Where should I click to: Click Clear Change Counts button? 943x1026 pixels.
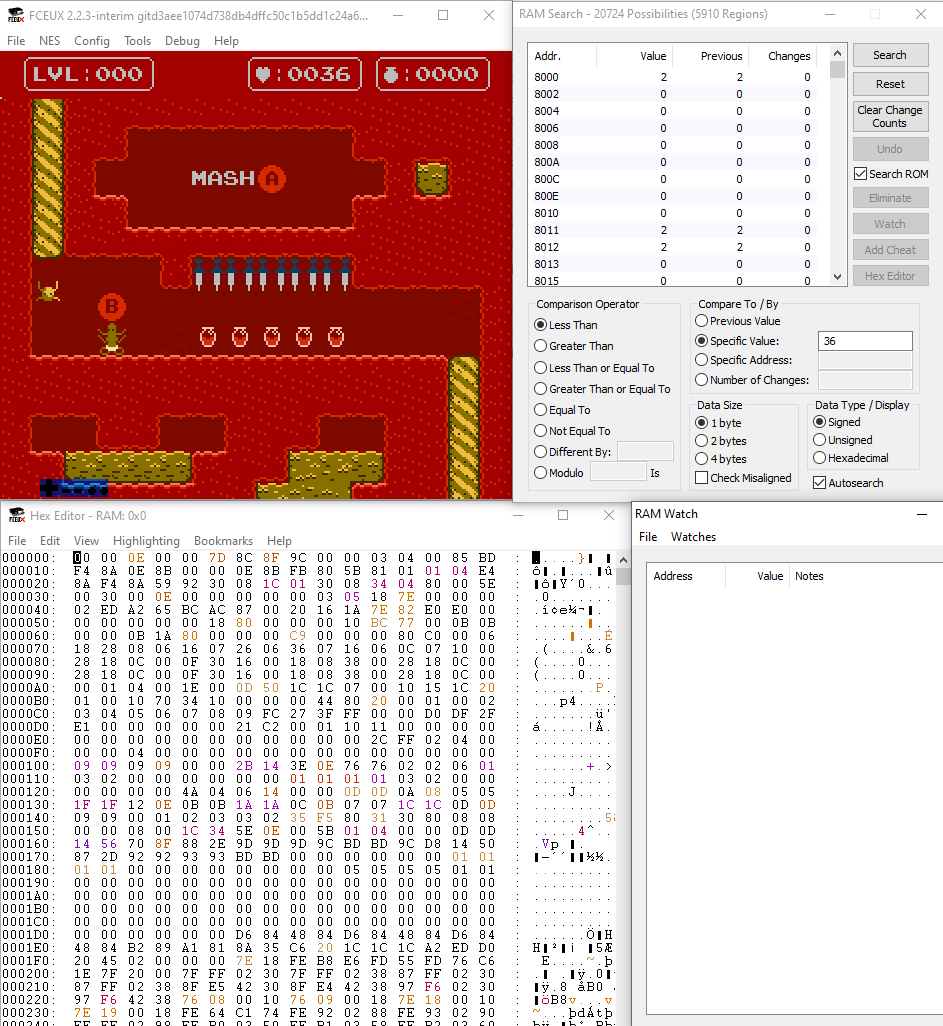click(x=890, y=116)
